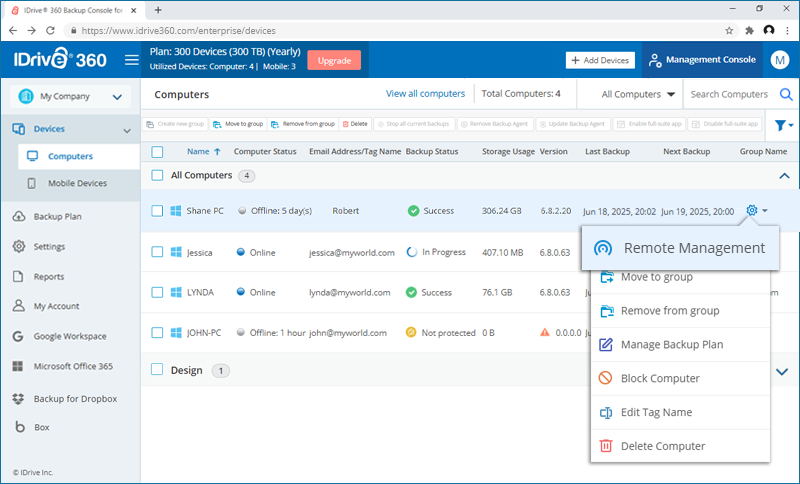Image resolution: width=800 pixels, height=484 pixels.
Task: Select Delete Computer menu entry
Action: pos(680,446)
